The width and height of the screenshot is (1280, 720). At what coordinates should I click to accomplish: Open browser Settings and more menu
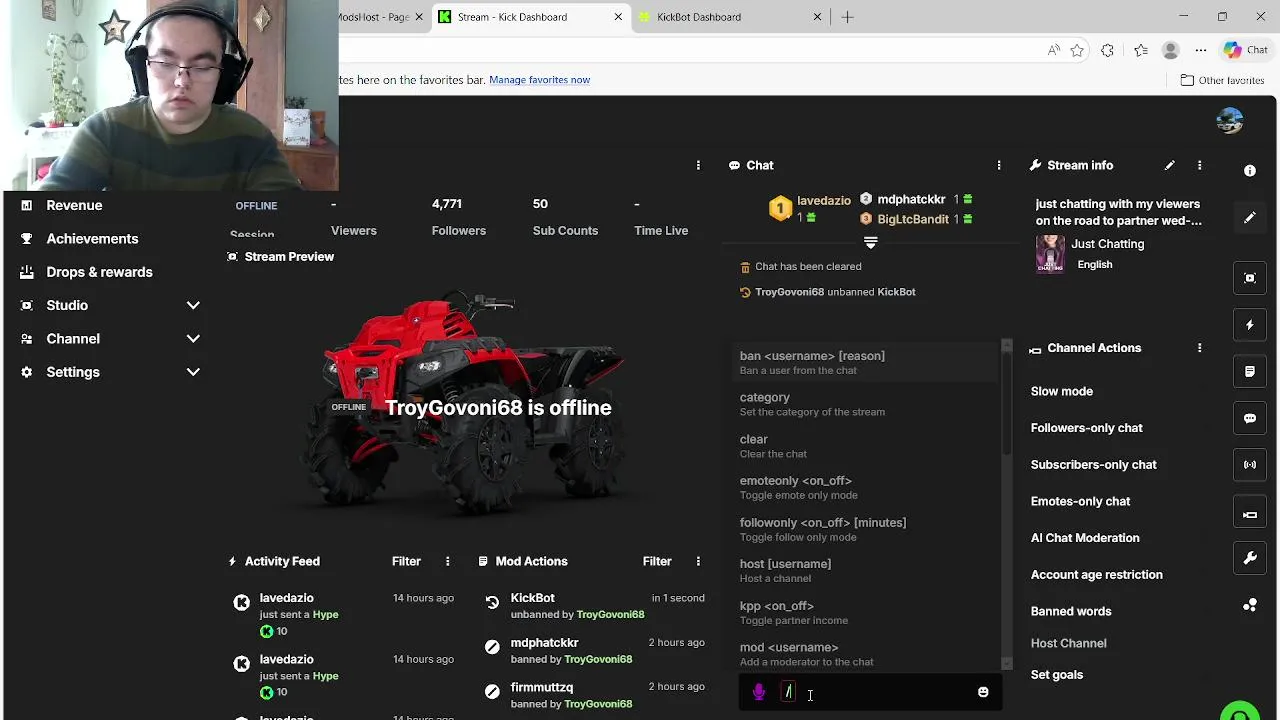[x=1200, y=50]
